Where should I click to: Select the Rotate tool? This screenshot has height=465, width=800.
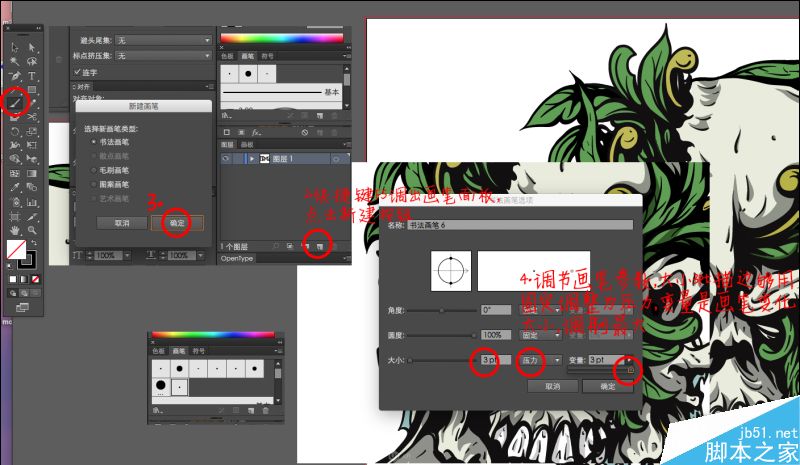tap(15, 131)
